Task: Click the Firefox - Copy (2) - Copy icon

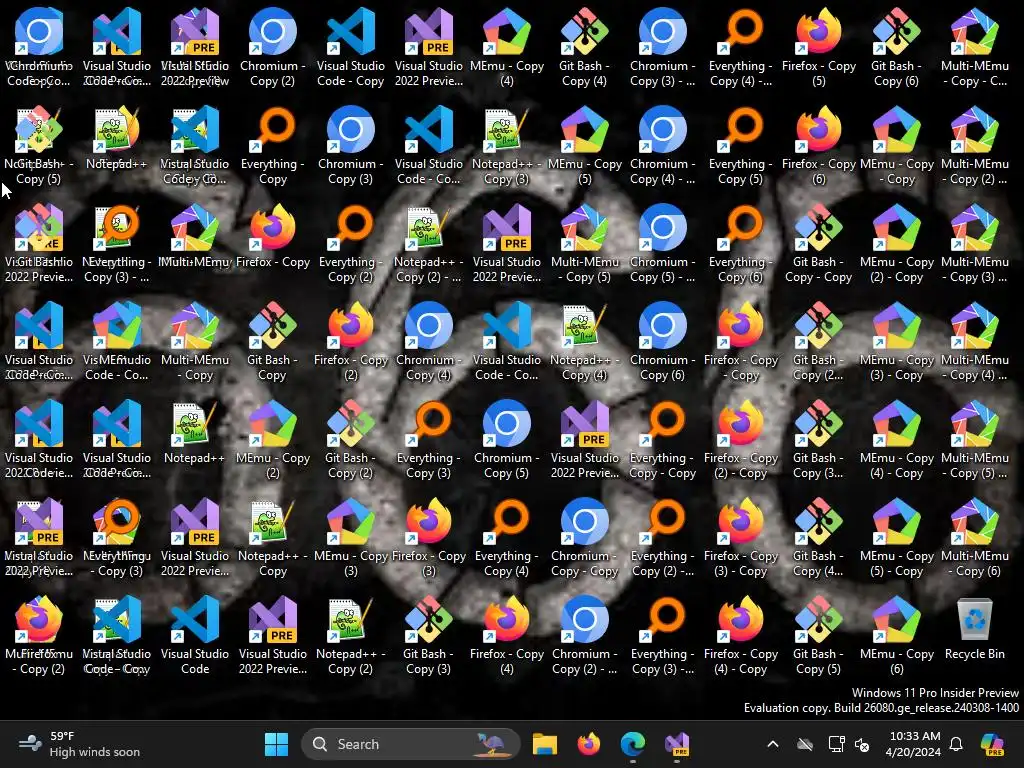Action: coord(741,440)
